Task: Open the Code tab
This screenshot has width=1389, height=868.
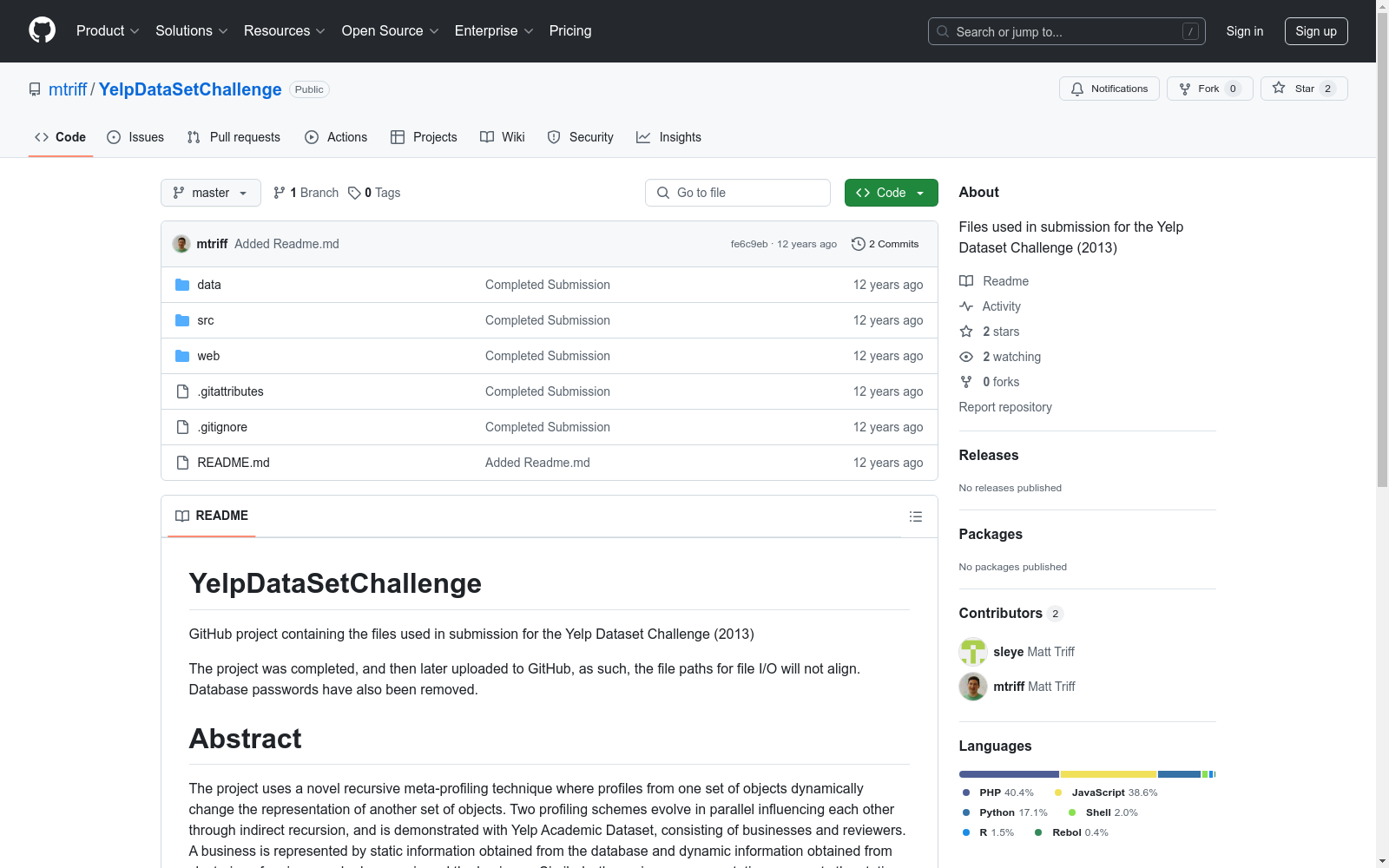Action: click(x=61, y=137)
